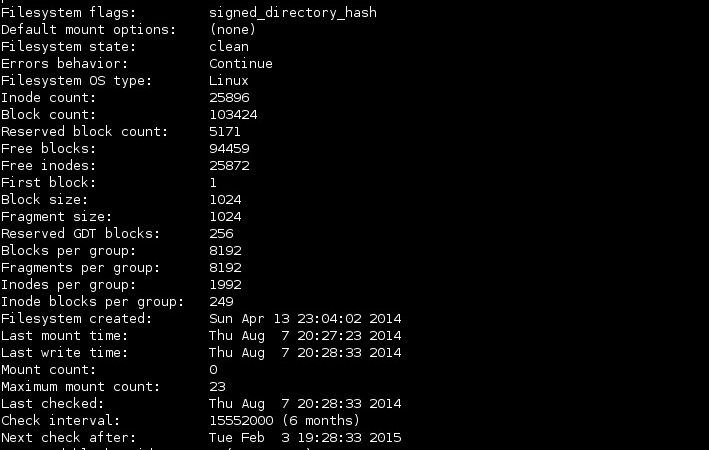
Task: Select the Inode blocks per group 249
Action: tap(221, 302)
